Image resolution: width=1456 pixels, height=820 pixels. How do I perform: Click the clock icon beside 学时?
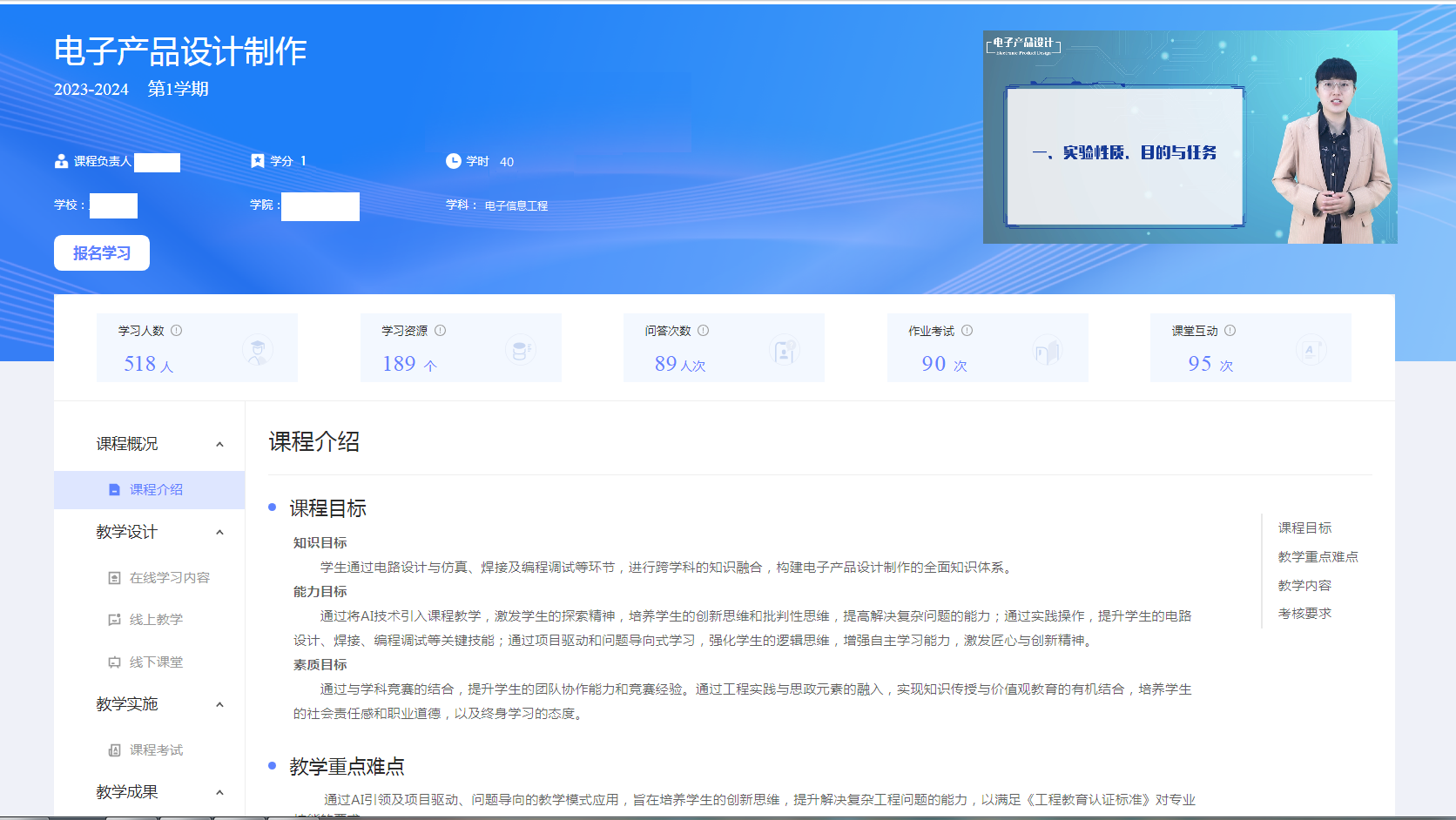pyautogui.click(x=453, y=161)
